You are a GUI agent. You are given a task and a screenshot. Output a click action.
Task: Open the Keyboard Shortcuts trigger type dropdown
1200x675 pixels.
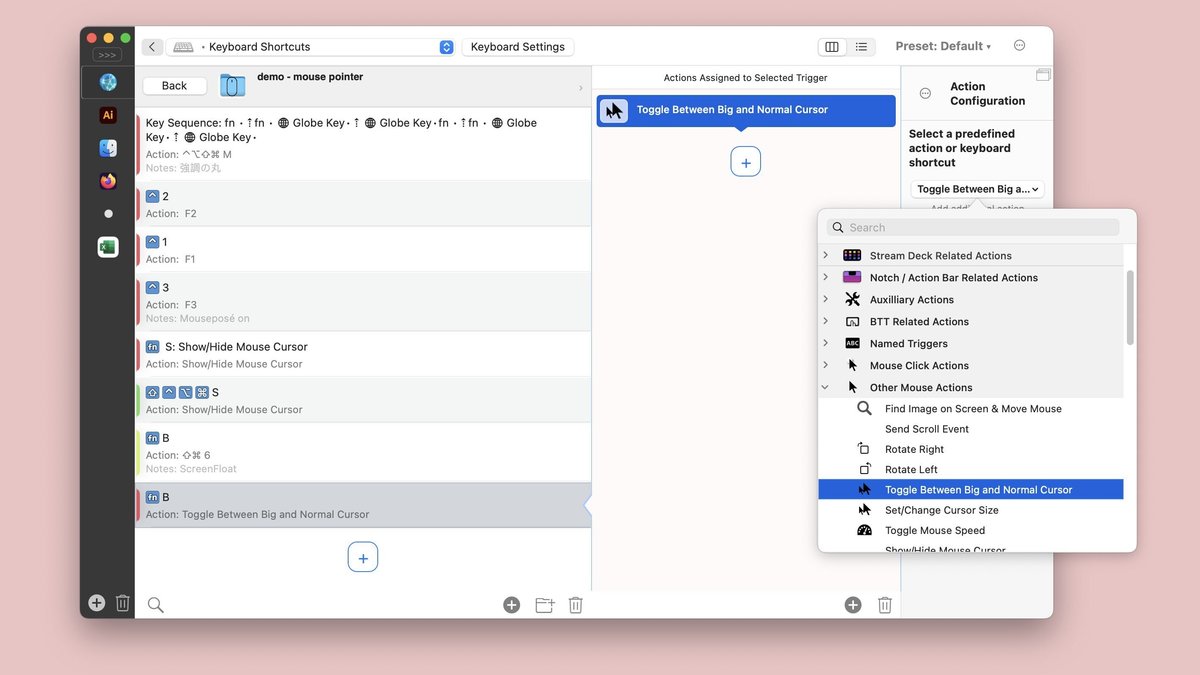click(311, 47)
